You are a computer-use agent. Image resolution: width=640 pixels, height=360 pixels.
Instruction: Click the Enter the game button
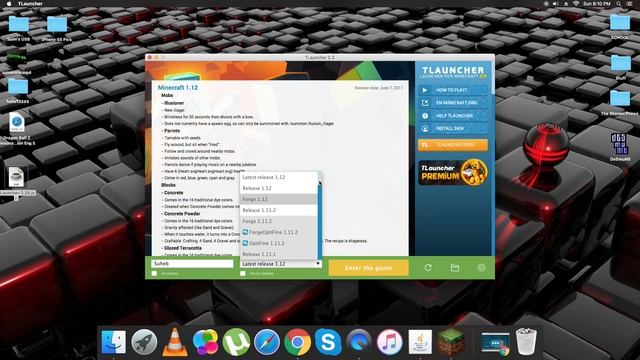coord(368,268)
